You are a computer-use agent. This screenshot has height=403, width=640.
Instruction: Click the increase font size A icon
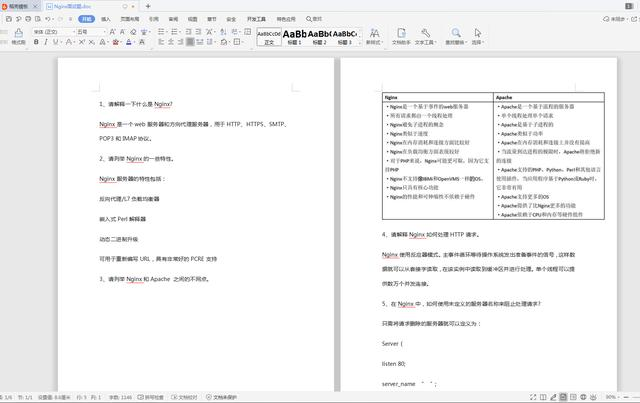coord(113,31)
